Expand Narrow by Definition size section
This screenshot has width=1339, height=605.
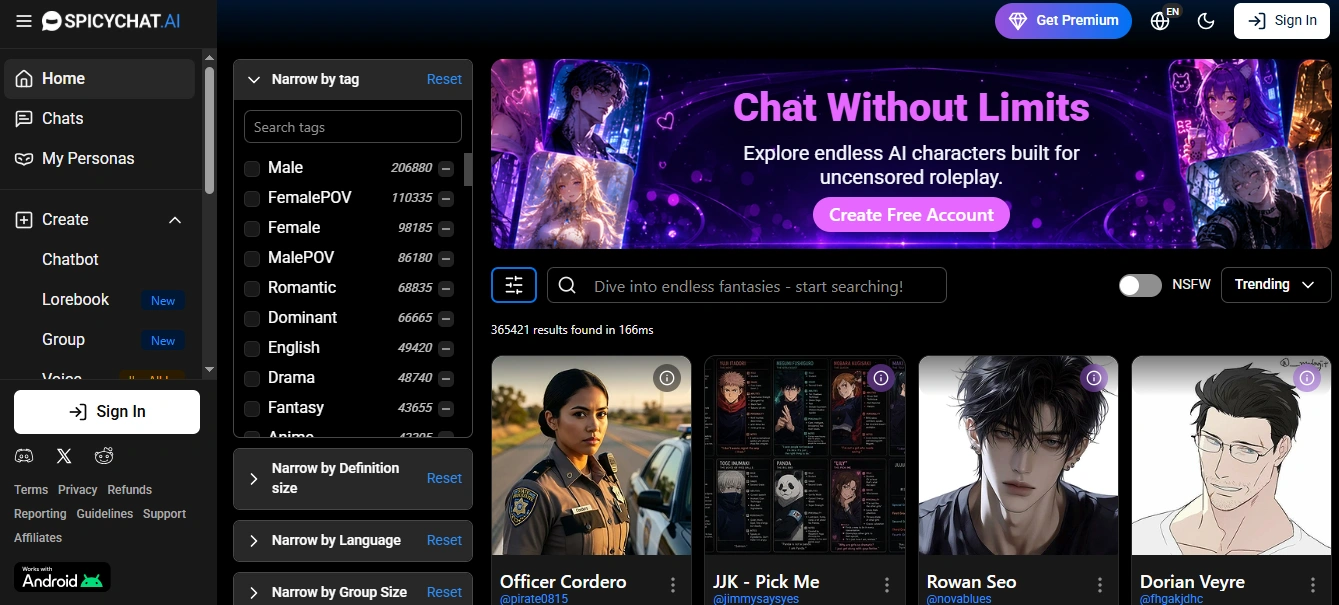tap(253, 478)
